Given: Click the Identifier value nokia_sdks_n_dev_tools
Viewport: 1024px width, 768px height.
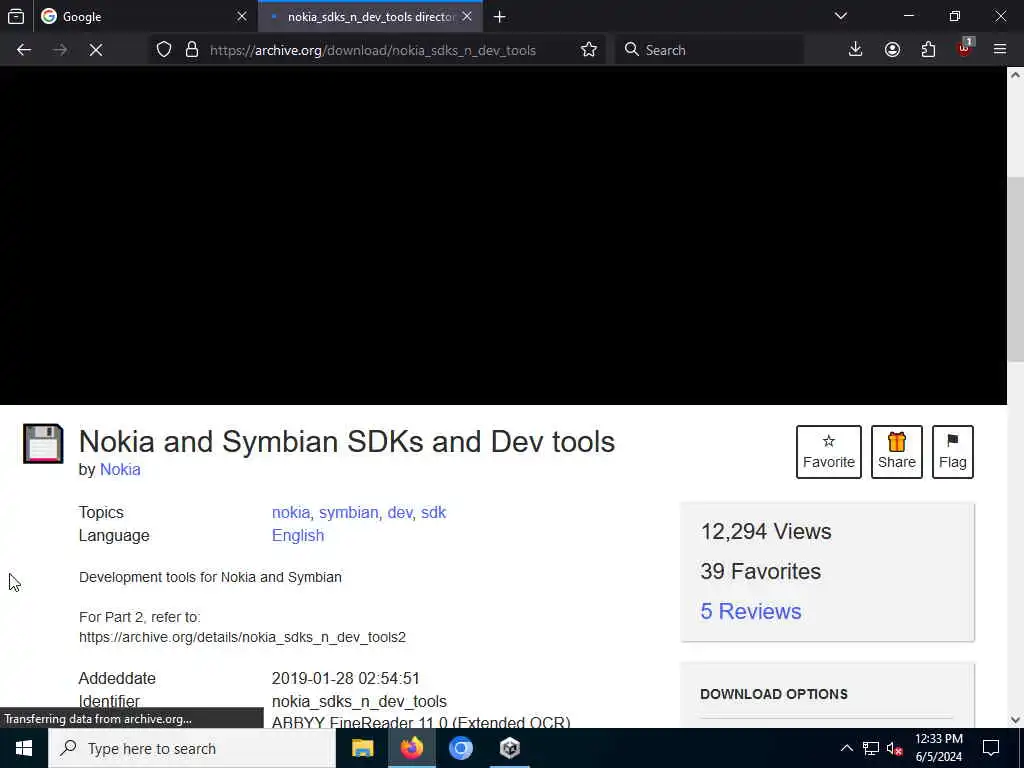Looking at the screenshot, I should pos(359,701).
